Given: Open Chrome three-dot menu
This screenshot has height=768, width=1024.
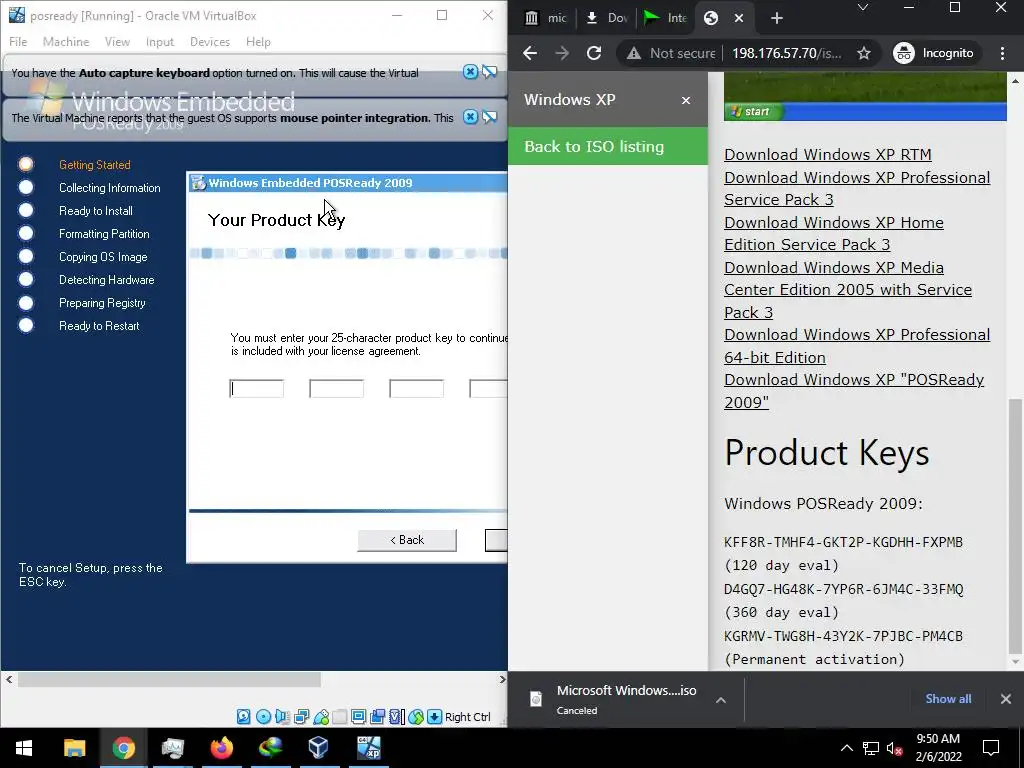Looking at the screenshot, I should point(1002,53).
